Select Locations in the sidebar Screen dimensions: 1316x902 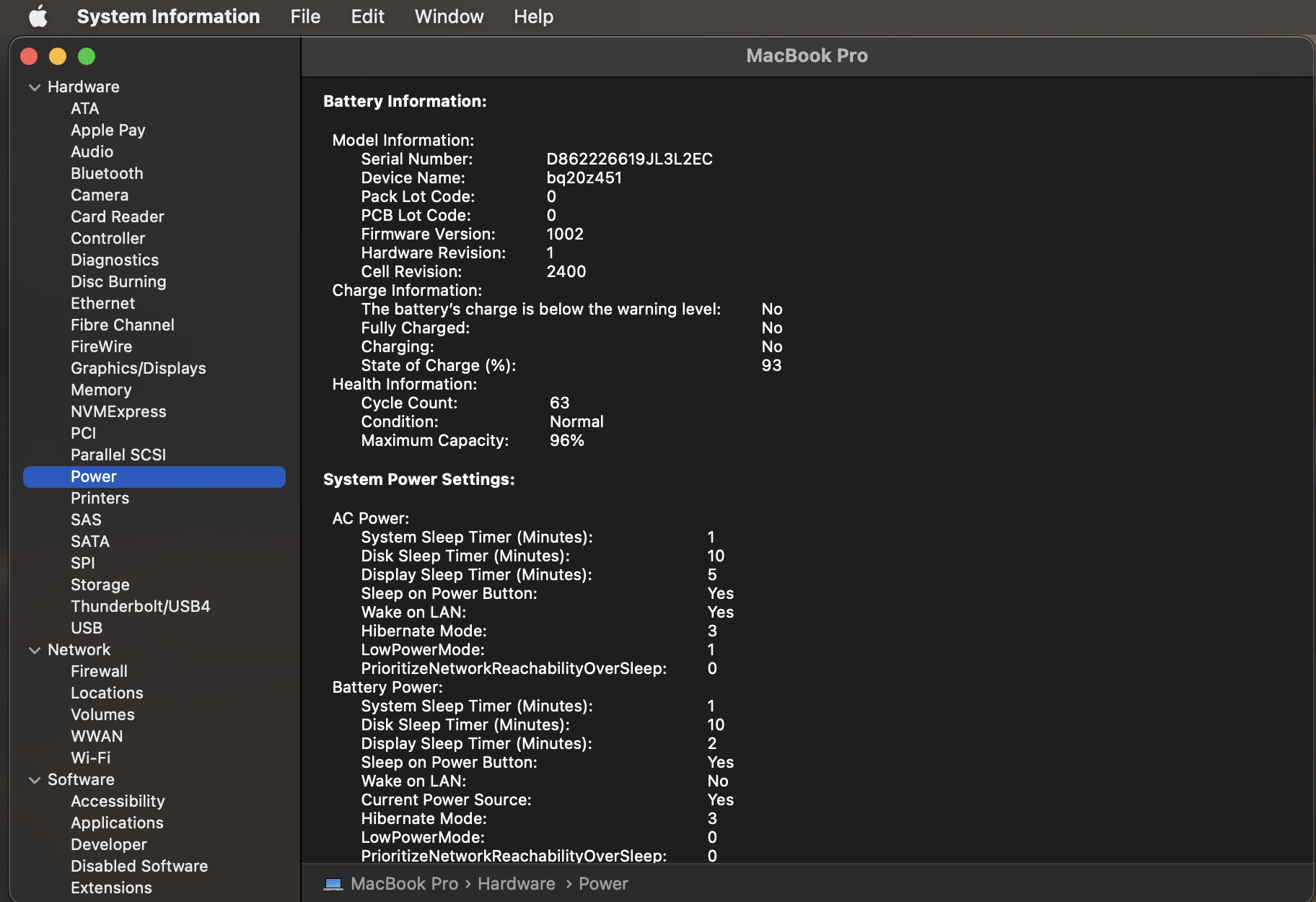(107, 693)
